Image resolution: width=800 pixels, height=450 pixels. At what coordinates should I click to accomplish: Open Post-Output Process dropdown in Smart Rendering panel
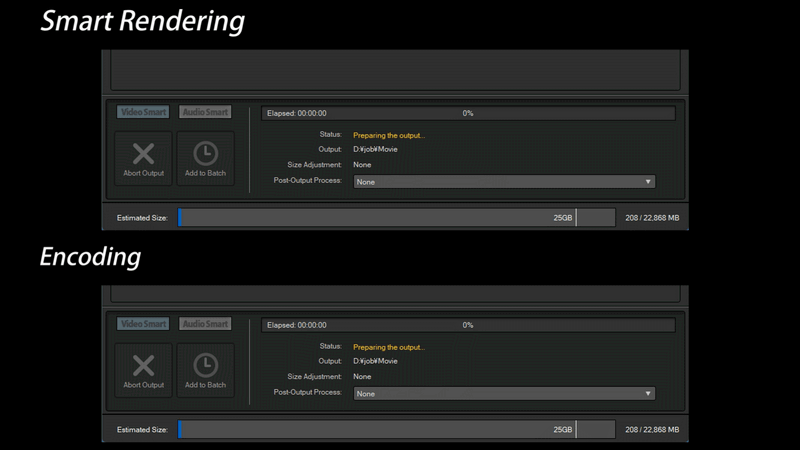[x=504, y=182]
